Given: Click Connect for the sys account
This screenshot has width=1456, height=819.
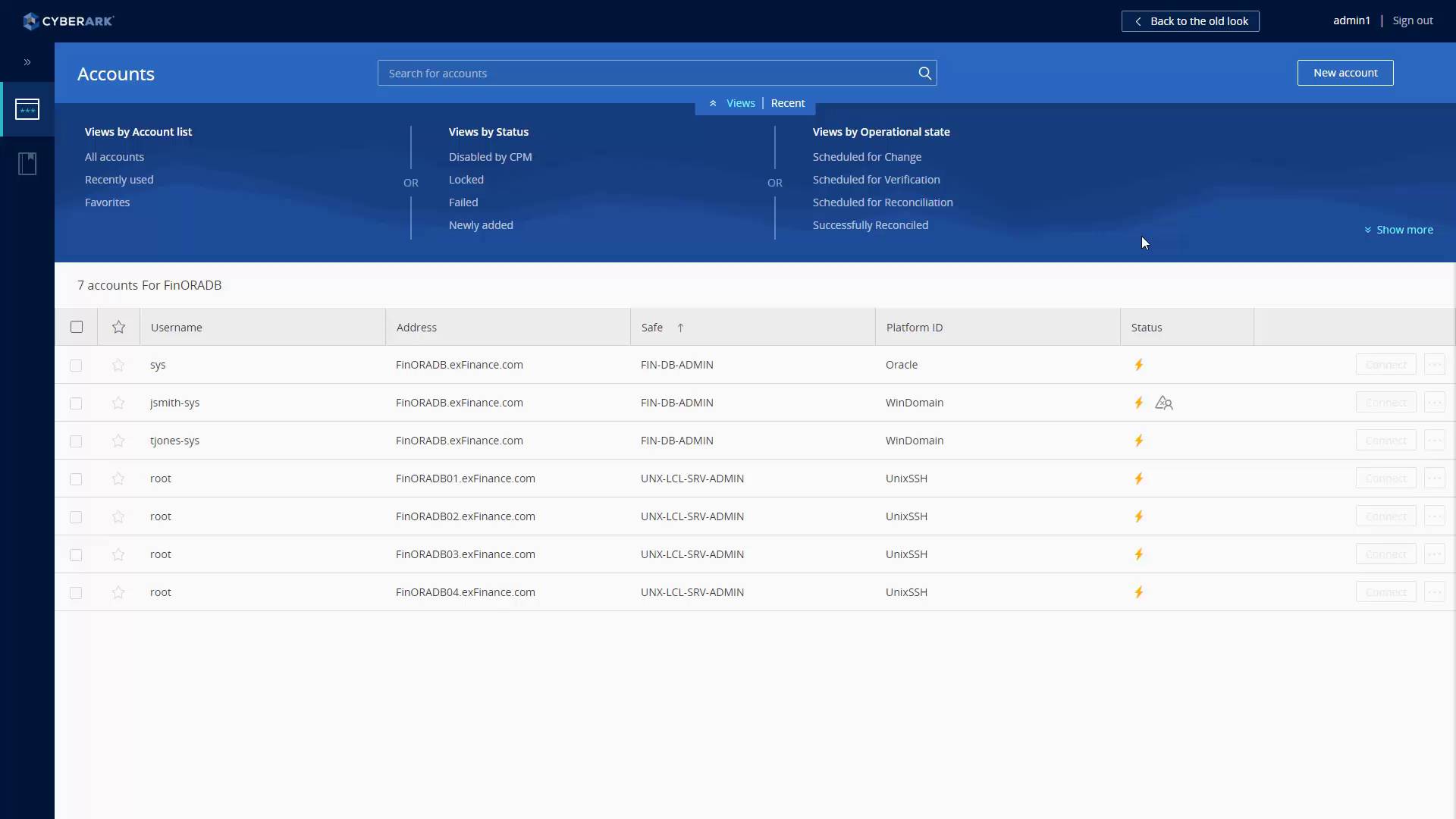Looking at the screenshot, I should (x=1385, y=365).
